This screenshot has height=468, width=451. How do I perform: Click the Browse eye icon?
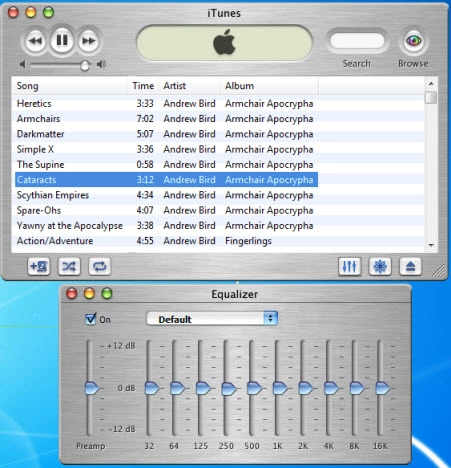pos(413,41)
